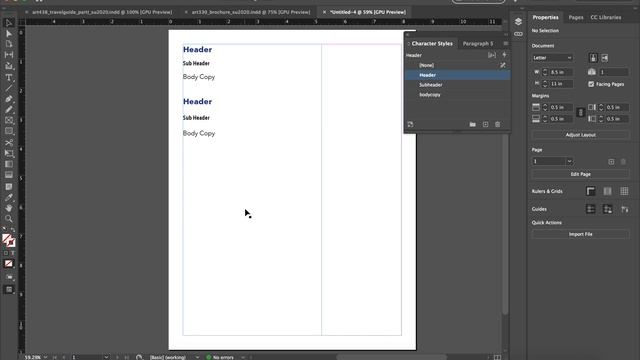Click height stepper arrows
The image size is (640, 360).
[x=545, y=84]
